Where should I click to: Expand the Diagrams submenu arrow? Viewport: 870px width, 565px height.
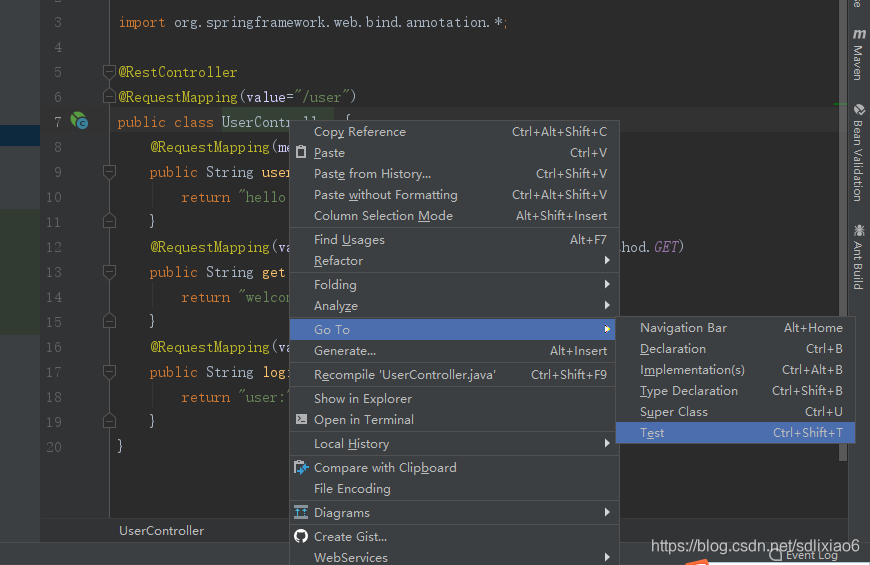(607, 512)
